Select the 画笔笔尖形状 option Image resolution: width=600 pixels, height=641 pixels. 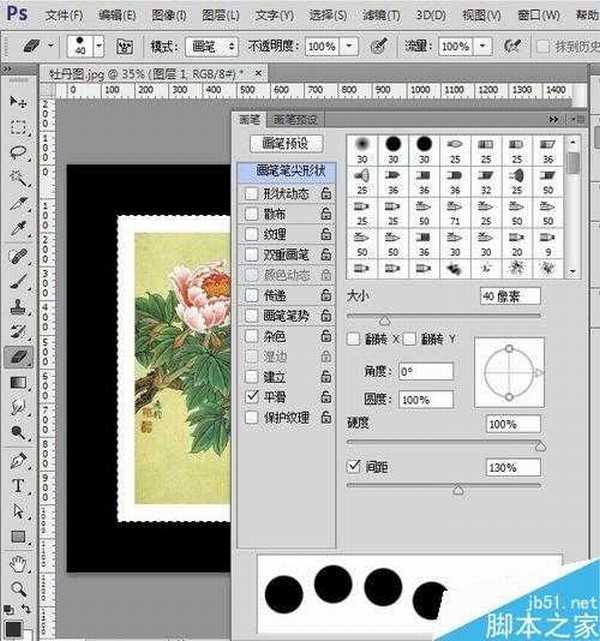pyautogui.click(x=285, y=171)
